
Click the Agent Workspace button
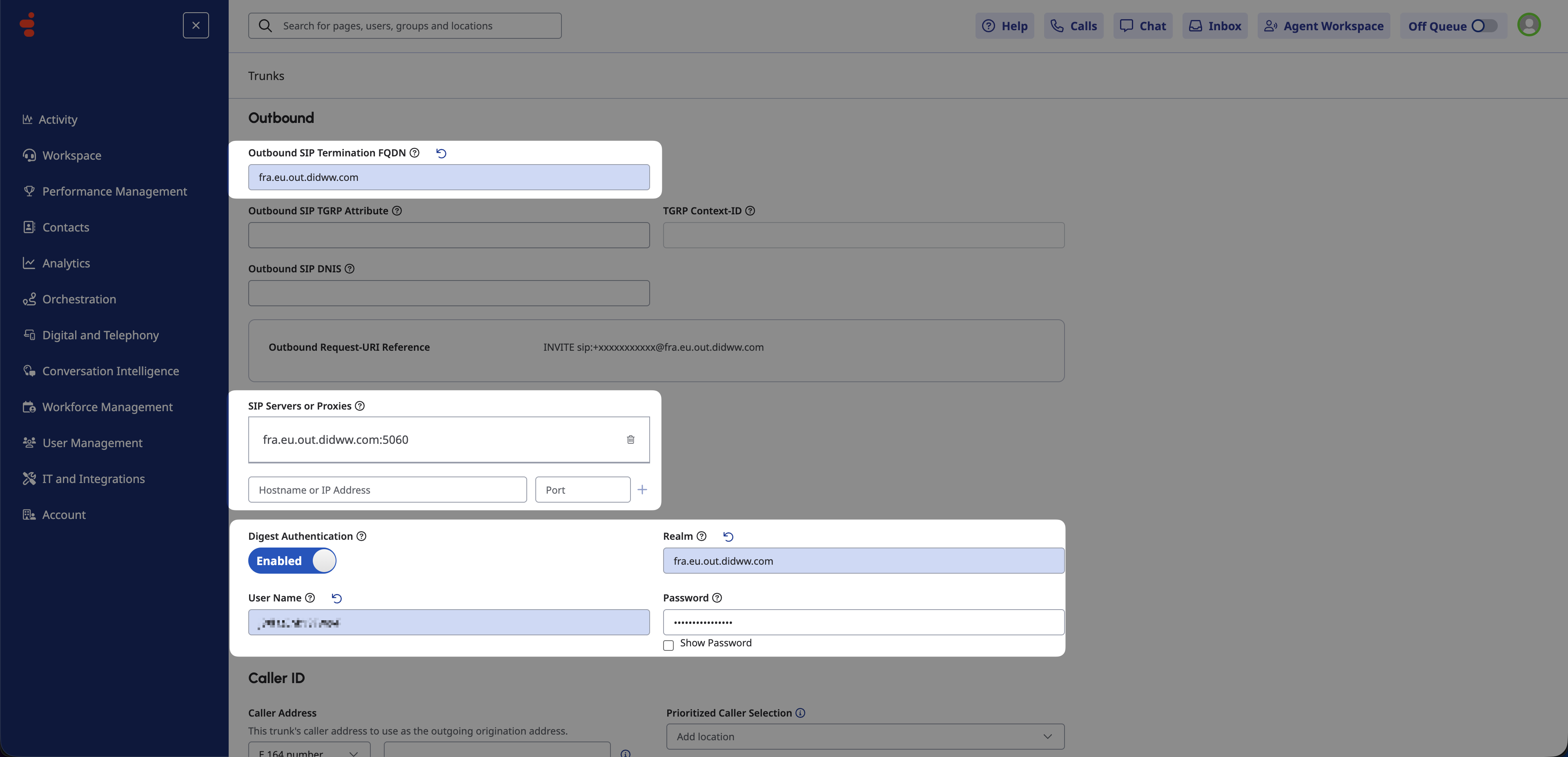tap(1323, 26)
